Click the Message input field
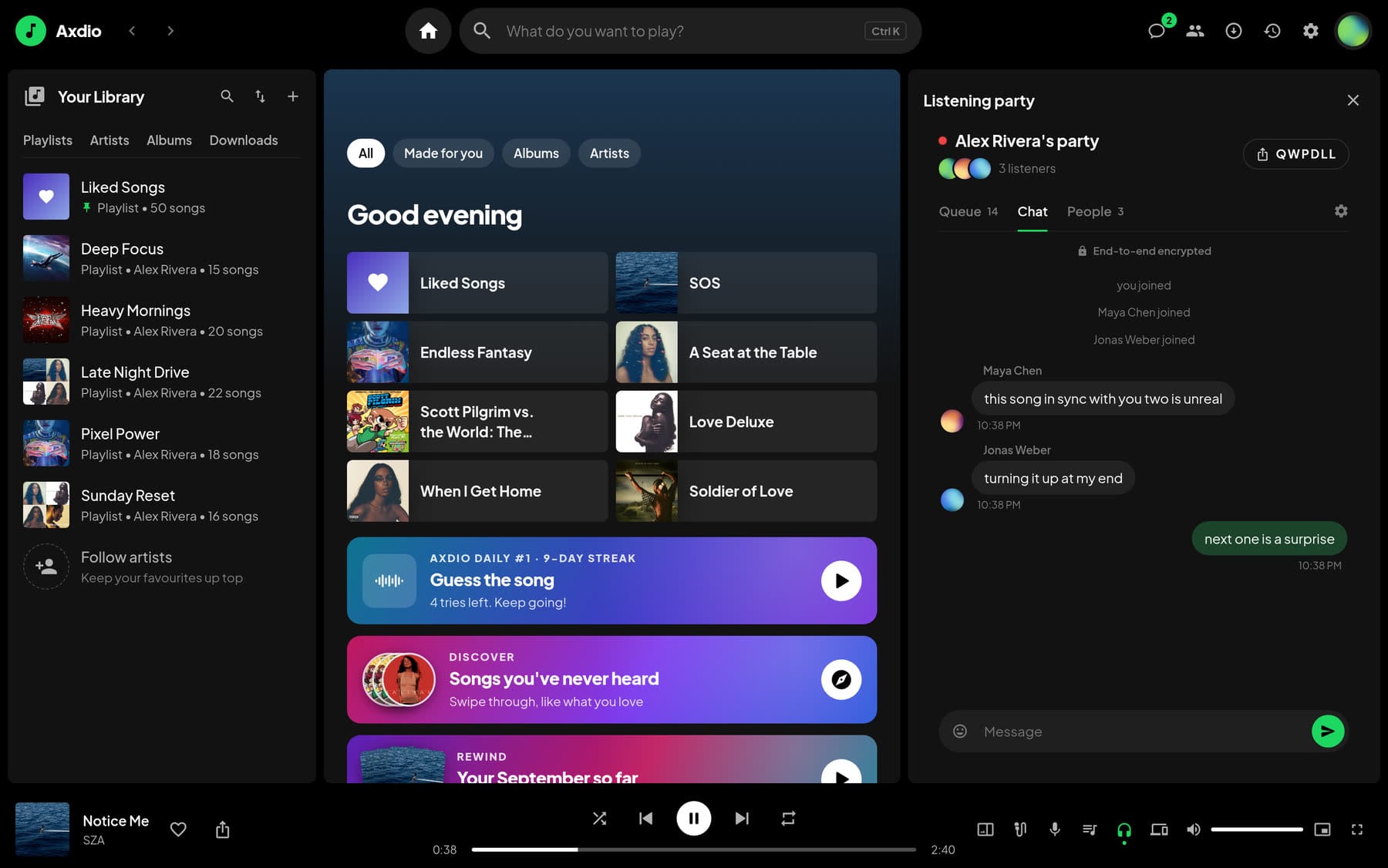 (1141, 731)
